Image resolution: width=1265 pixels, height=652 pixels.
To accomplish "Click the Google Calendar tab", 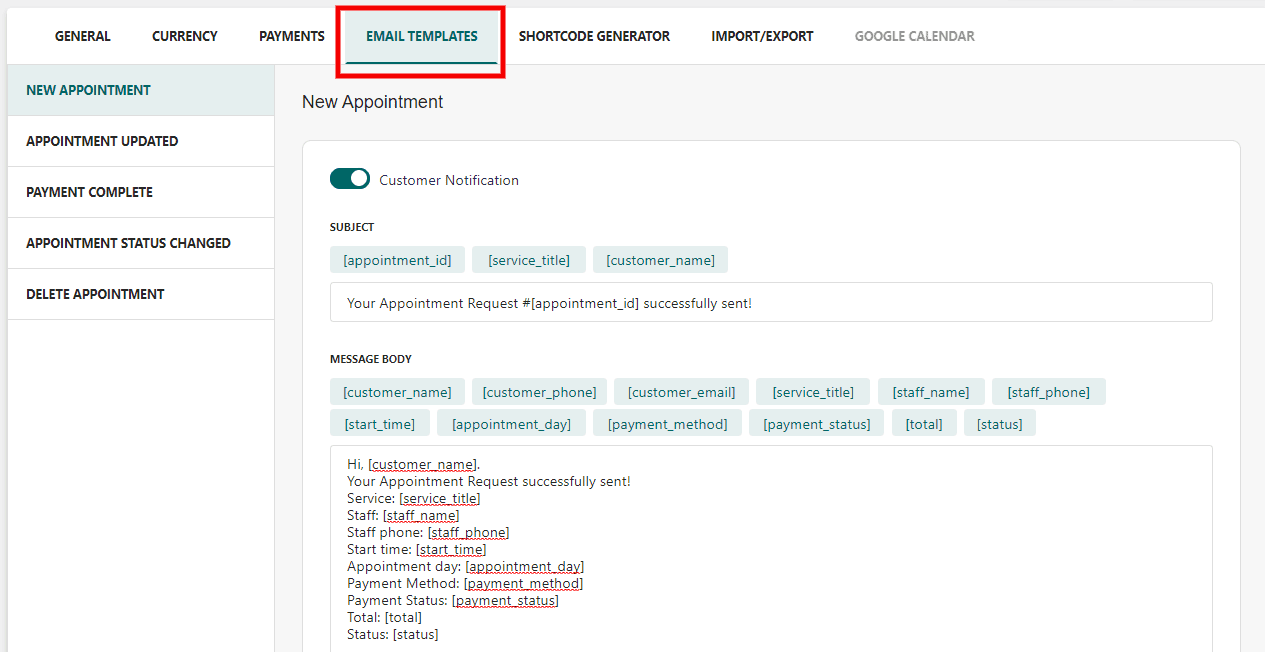I will pyautogui.click(x=915, y=36).
